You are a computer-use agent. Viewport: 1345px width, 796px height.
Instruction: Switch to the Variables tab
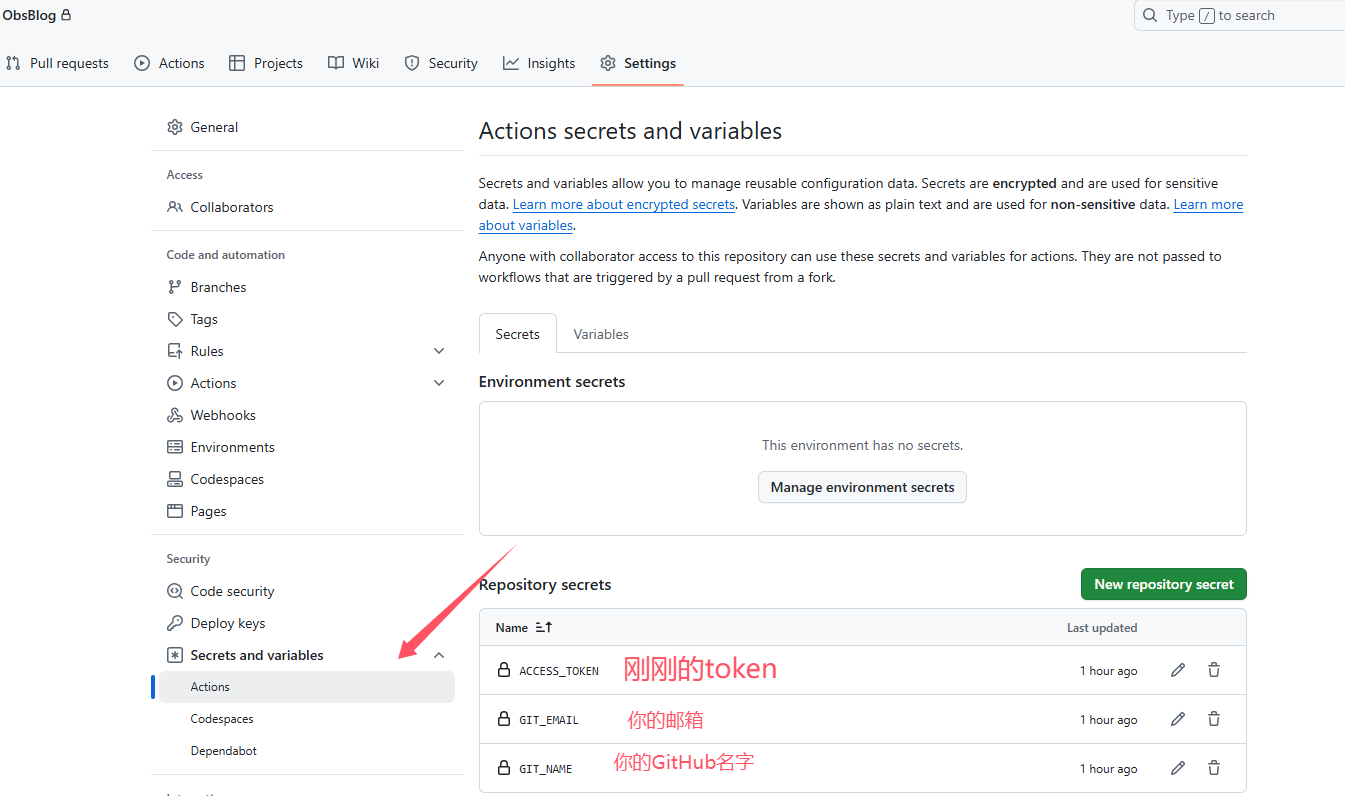point(601,334)
